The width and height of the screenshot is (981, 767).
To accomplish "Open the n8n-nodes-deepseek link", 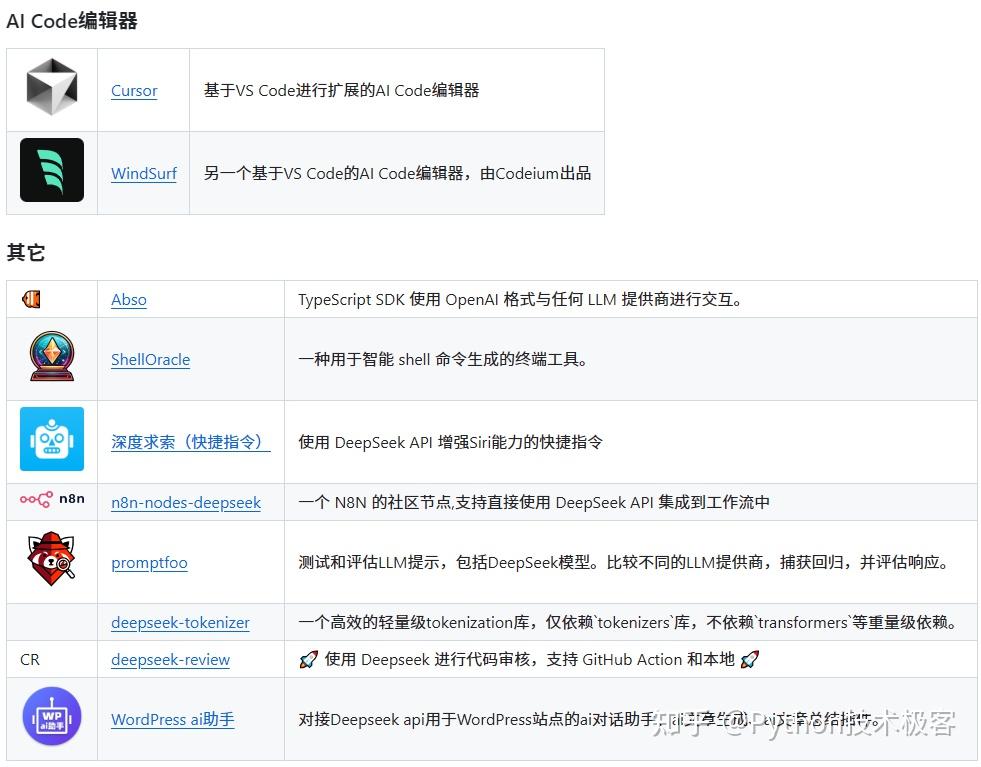I will (186, 502).
